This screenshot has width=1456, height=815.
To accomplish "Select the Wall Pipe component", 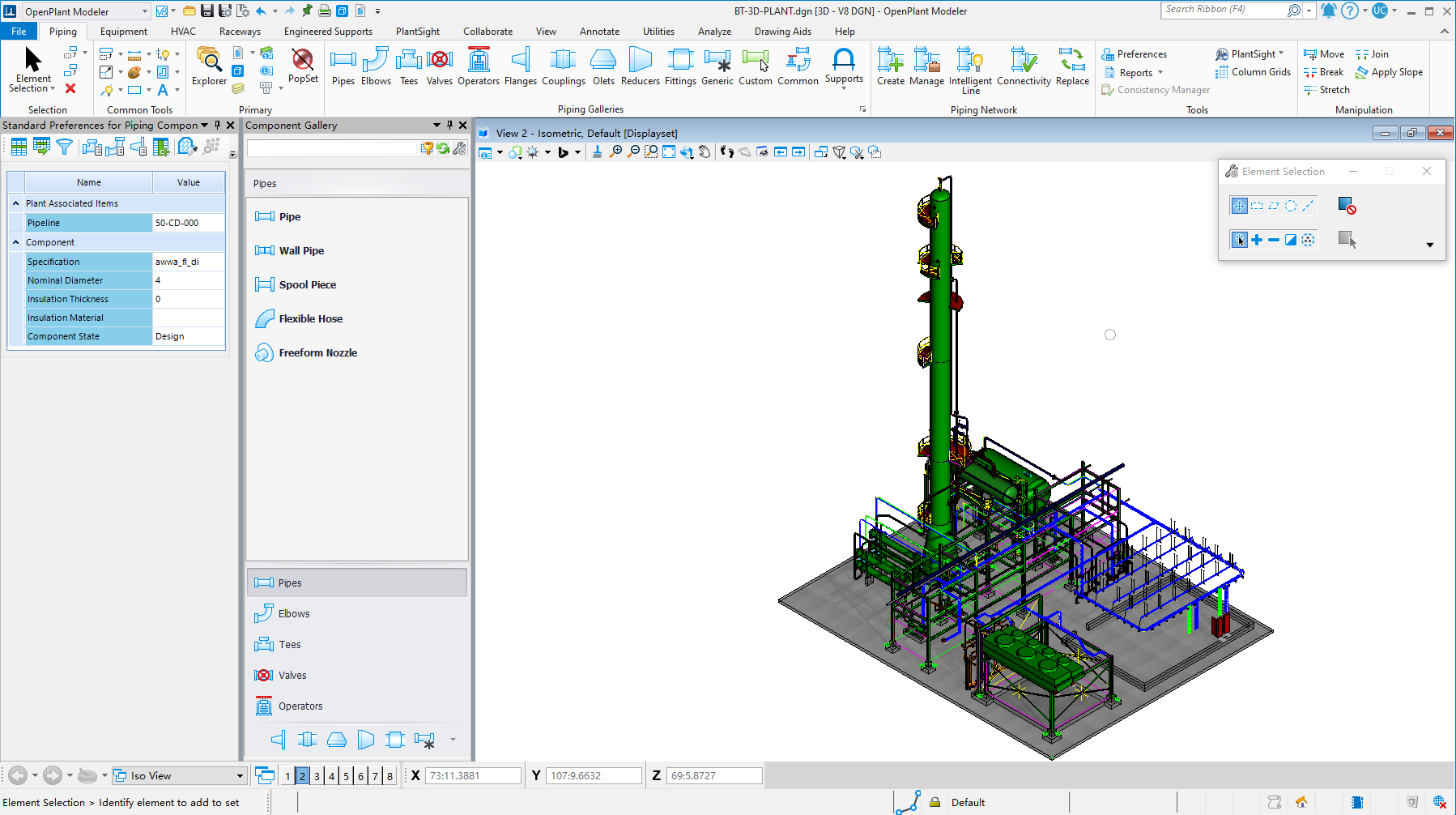I will (x=300, y=250).
